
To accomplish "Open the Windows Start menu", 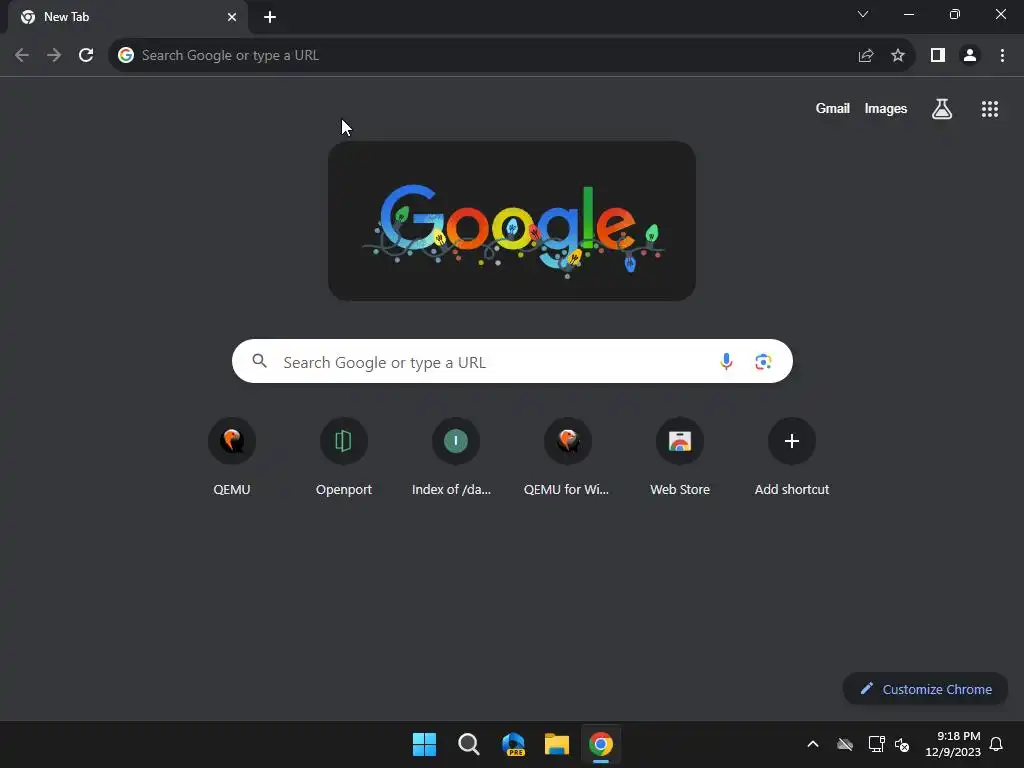I will [x=424, y=744].
